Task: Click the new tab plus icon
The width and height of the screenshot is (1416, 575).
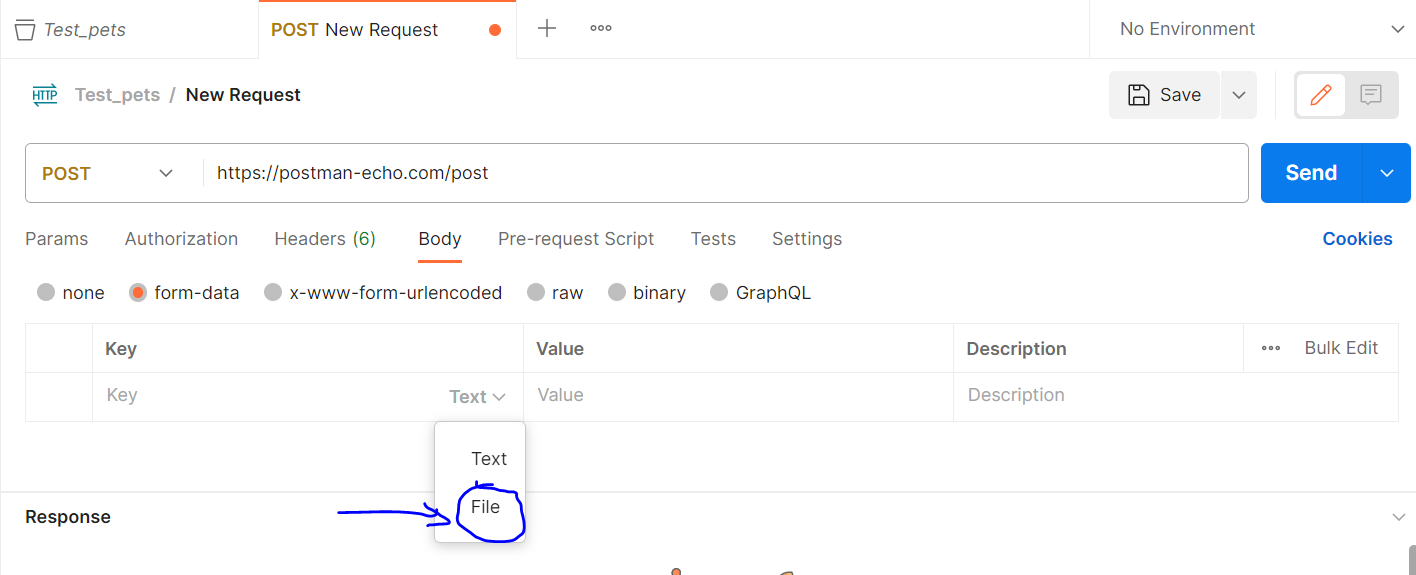Action: point(547,29)
